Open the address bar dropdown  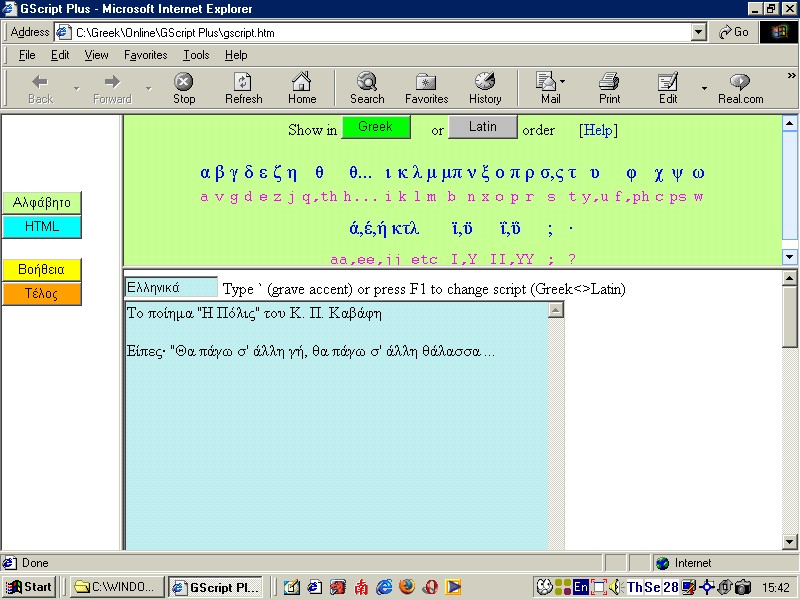(x=698, y=31)
